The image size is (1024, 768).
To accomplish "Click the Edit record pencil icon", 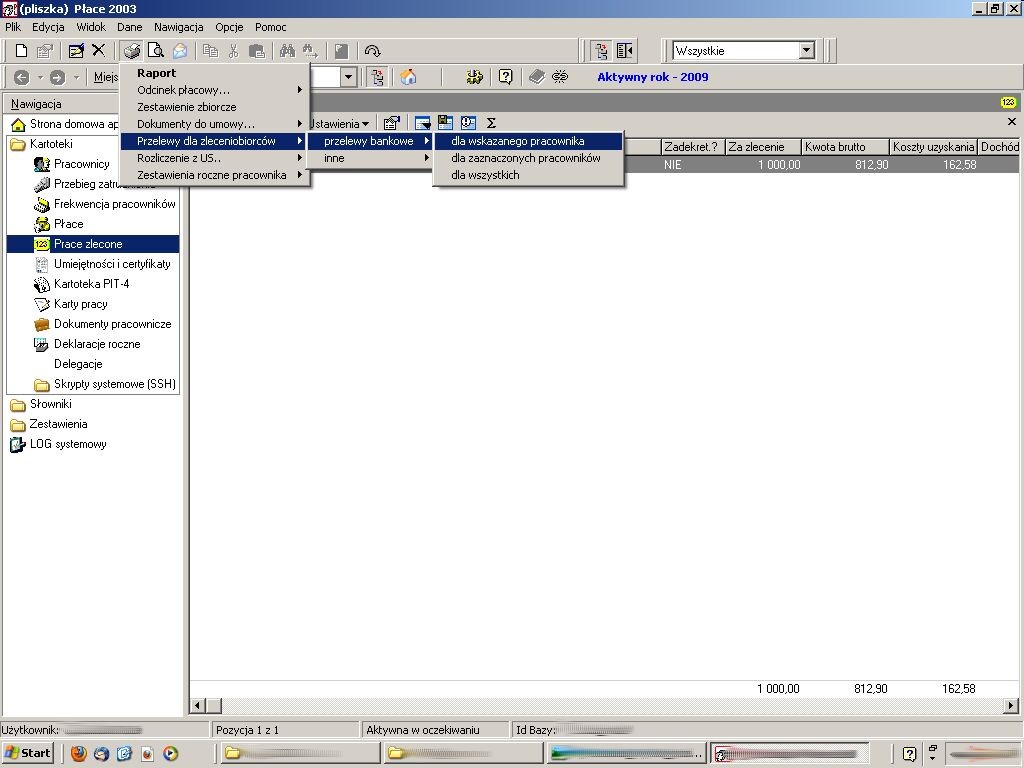I will 76,51.
